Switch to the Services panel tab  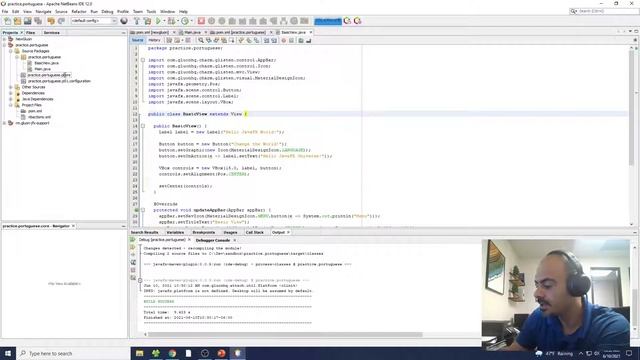[x=51, y=32]
